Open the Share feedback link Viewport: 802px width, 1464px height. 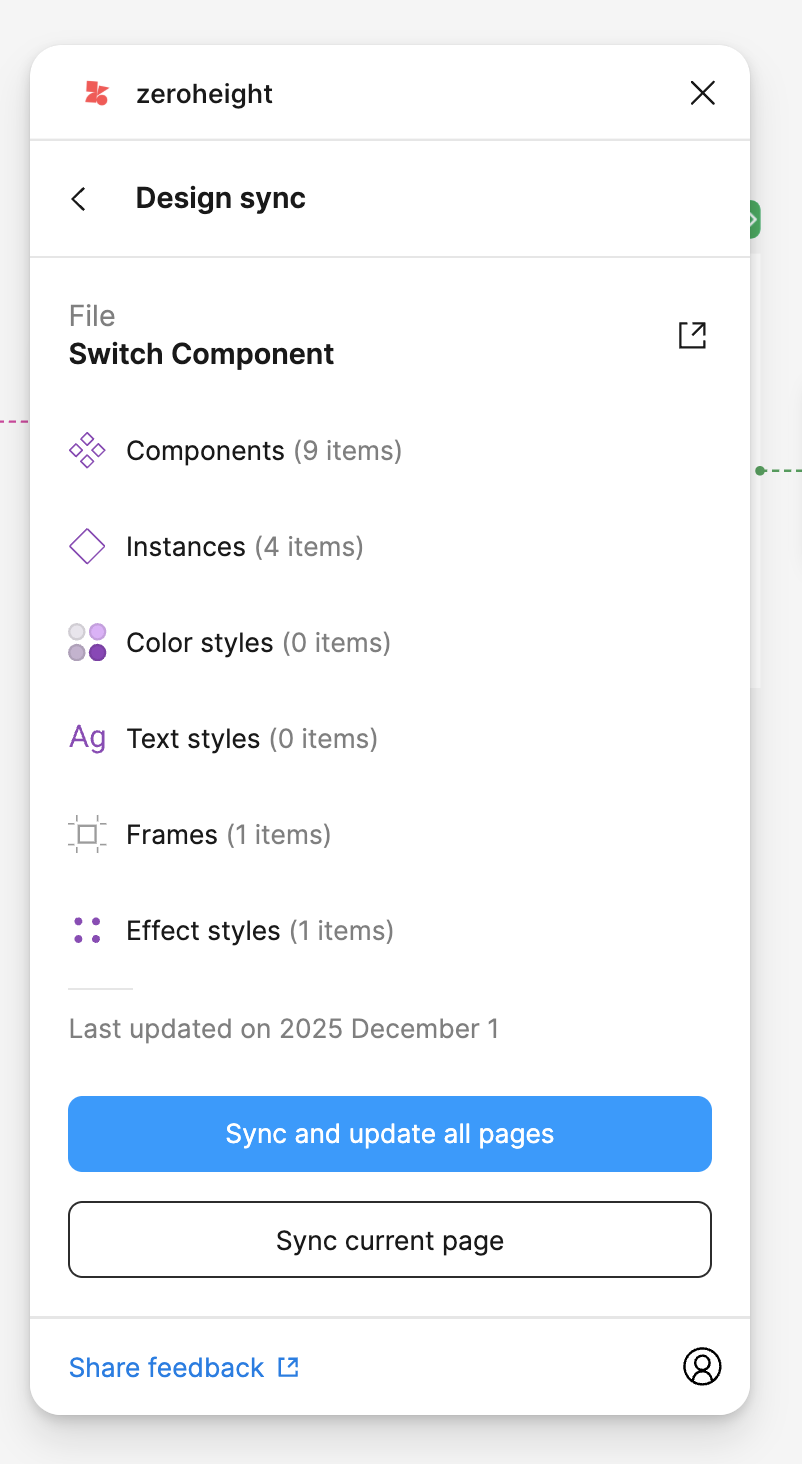[x=184, y=1367]
